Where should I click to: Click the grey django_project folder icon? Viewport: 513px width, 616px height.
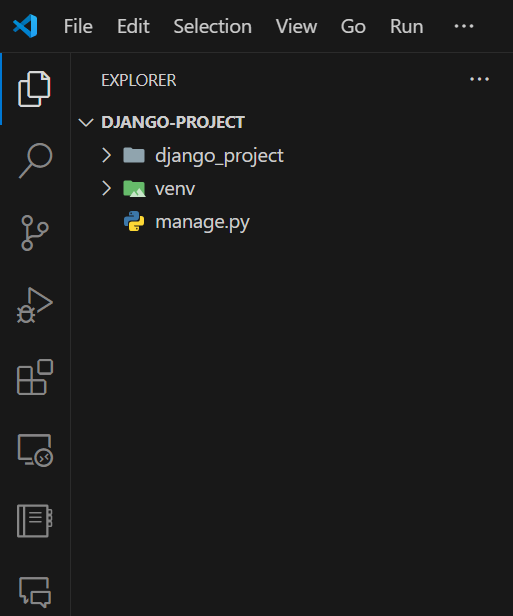point(134,155)
